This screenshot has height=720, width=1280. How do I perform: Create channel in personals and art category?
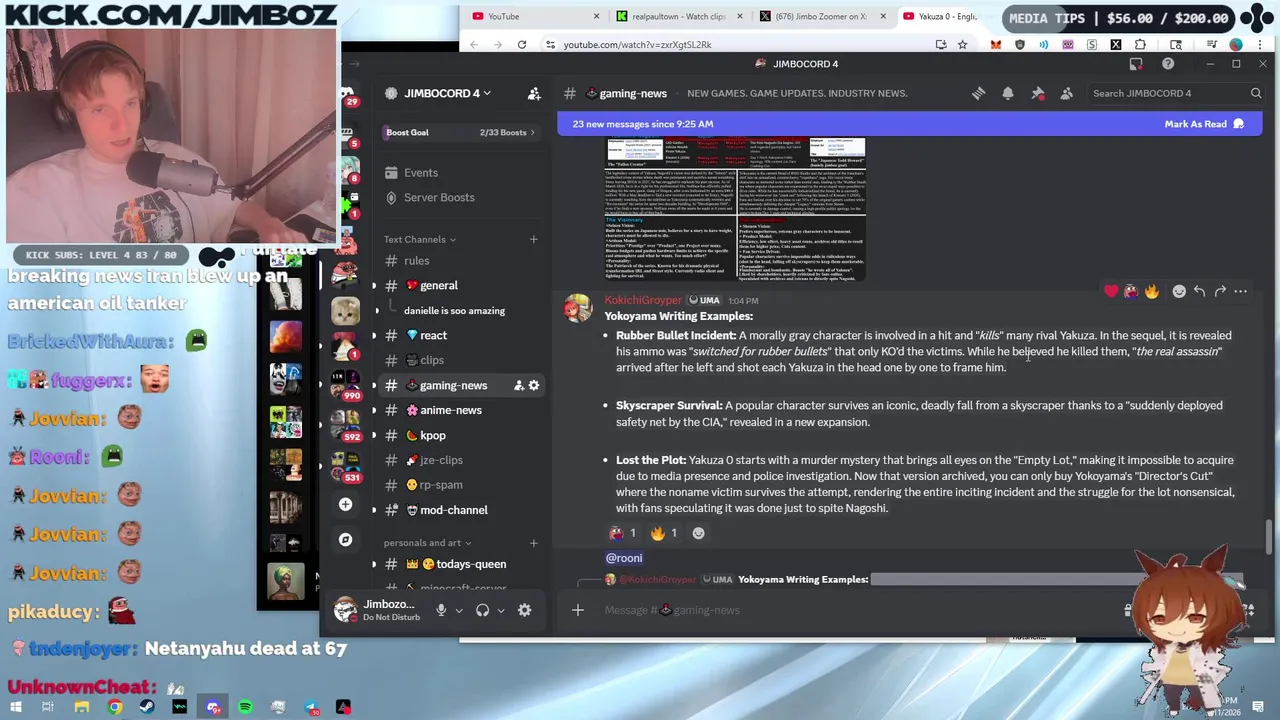pyautogui.click(x=533, y=543)
